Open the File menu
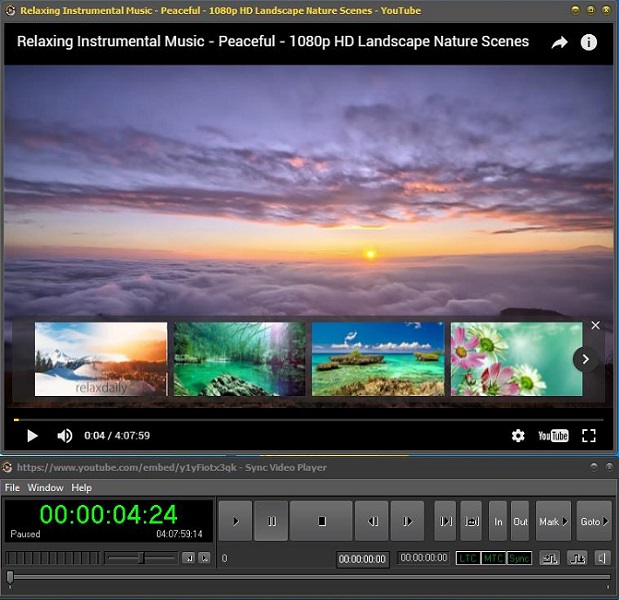The image size is (619, 600). [12, 488]
